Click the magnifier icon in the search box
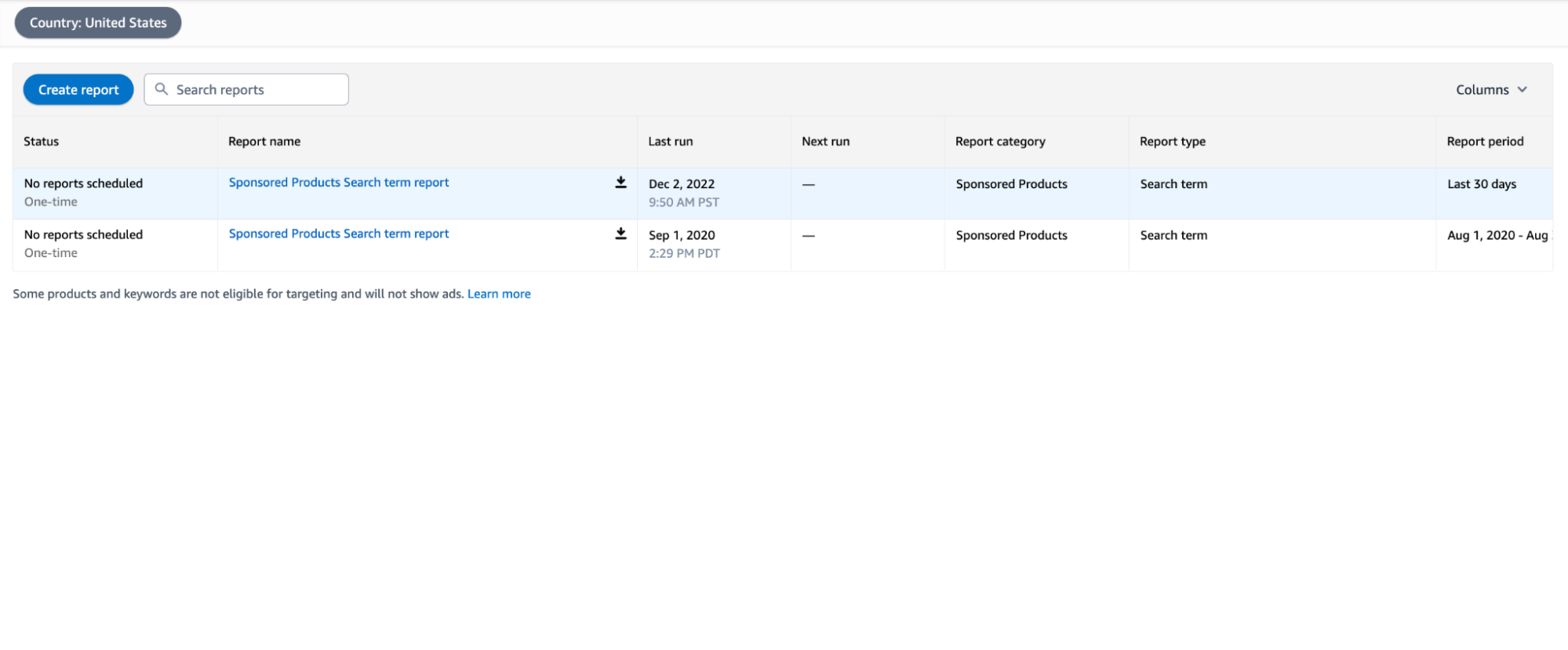The width and height of the screenshot is (1568, 650). pyautogui.click(x=162, y=89)
